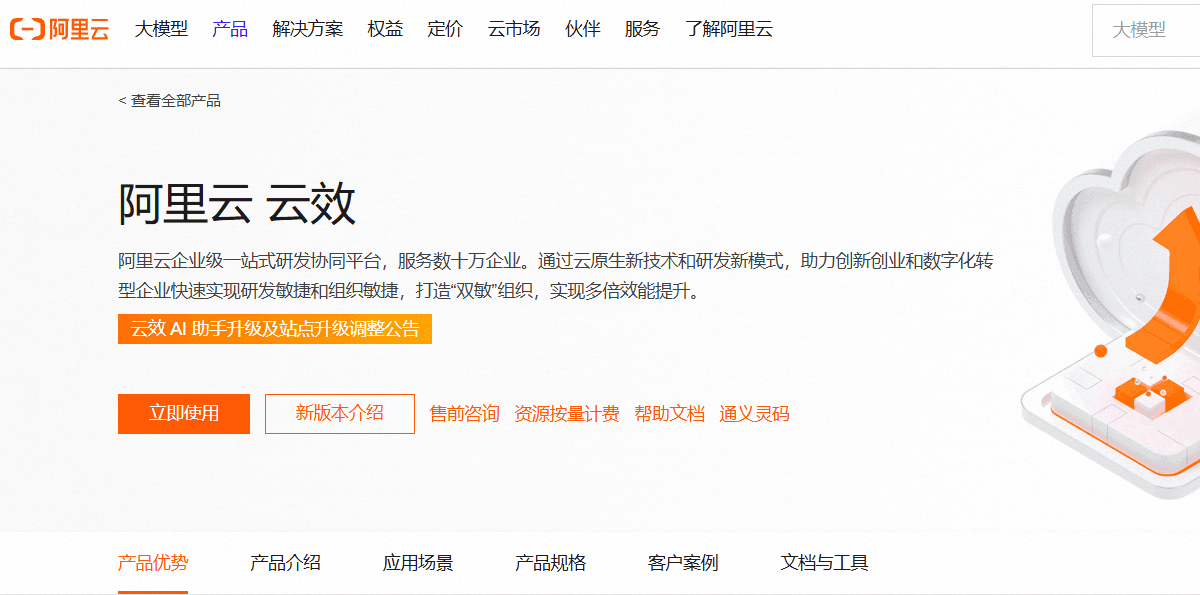Open the 伙伴 nav item
This screenshot has width=1200, height=595.
pyautogui.click(x=583, y=29)
